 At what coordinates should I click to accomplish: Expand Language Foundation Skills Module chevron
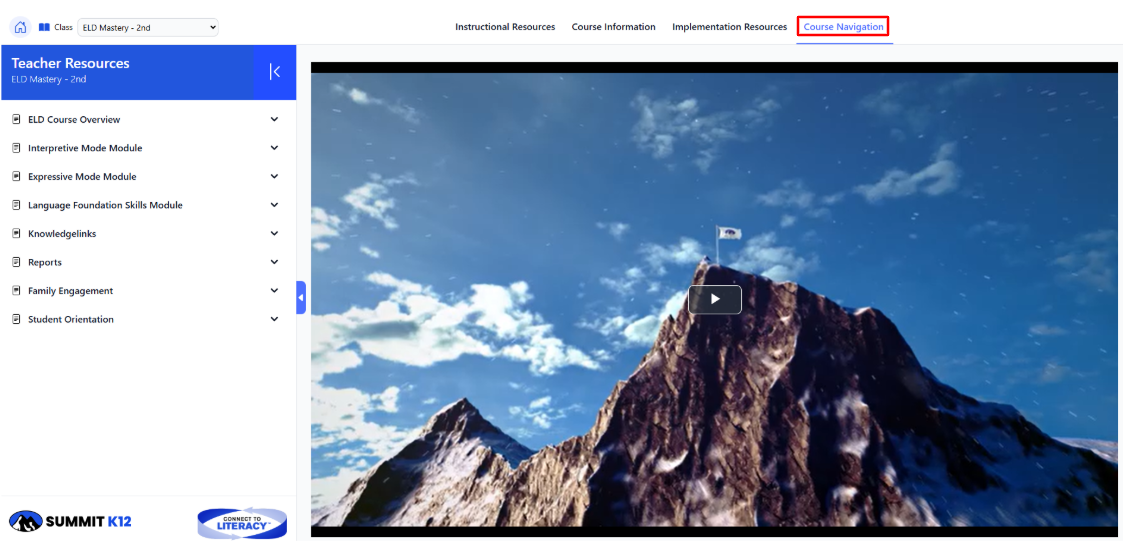tap(274, 206)
